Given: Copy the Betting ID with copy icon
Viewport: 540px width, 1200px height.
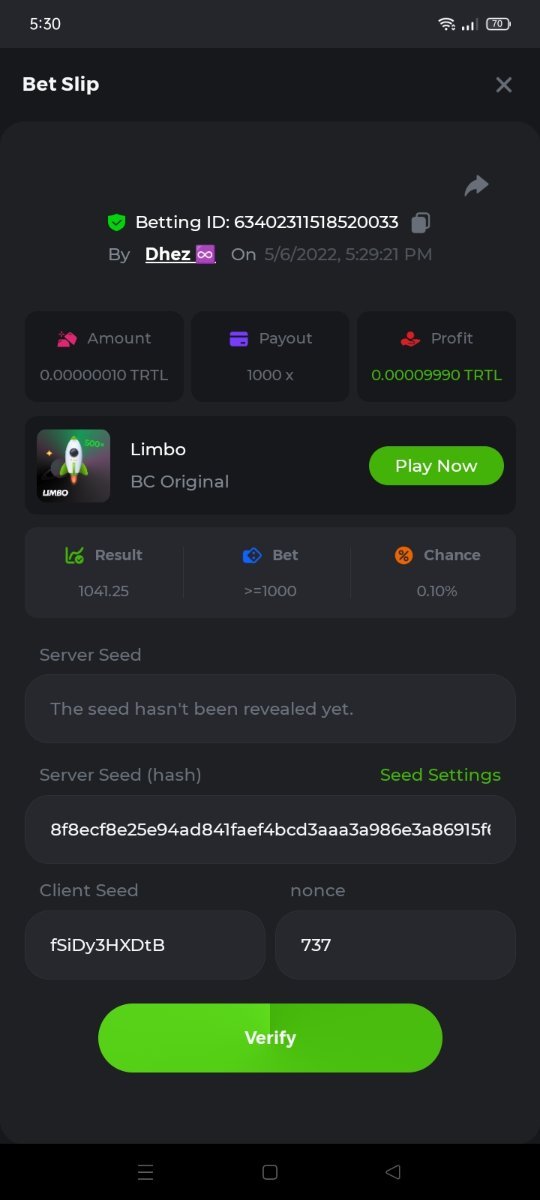Looking at the screenshot, I should pos(421,222).
